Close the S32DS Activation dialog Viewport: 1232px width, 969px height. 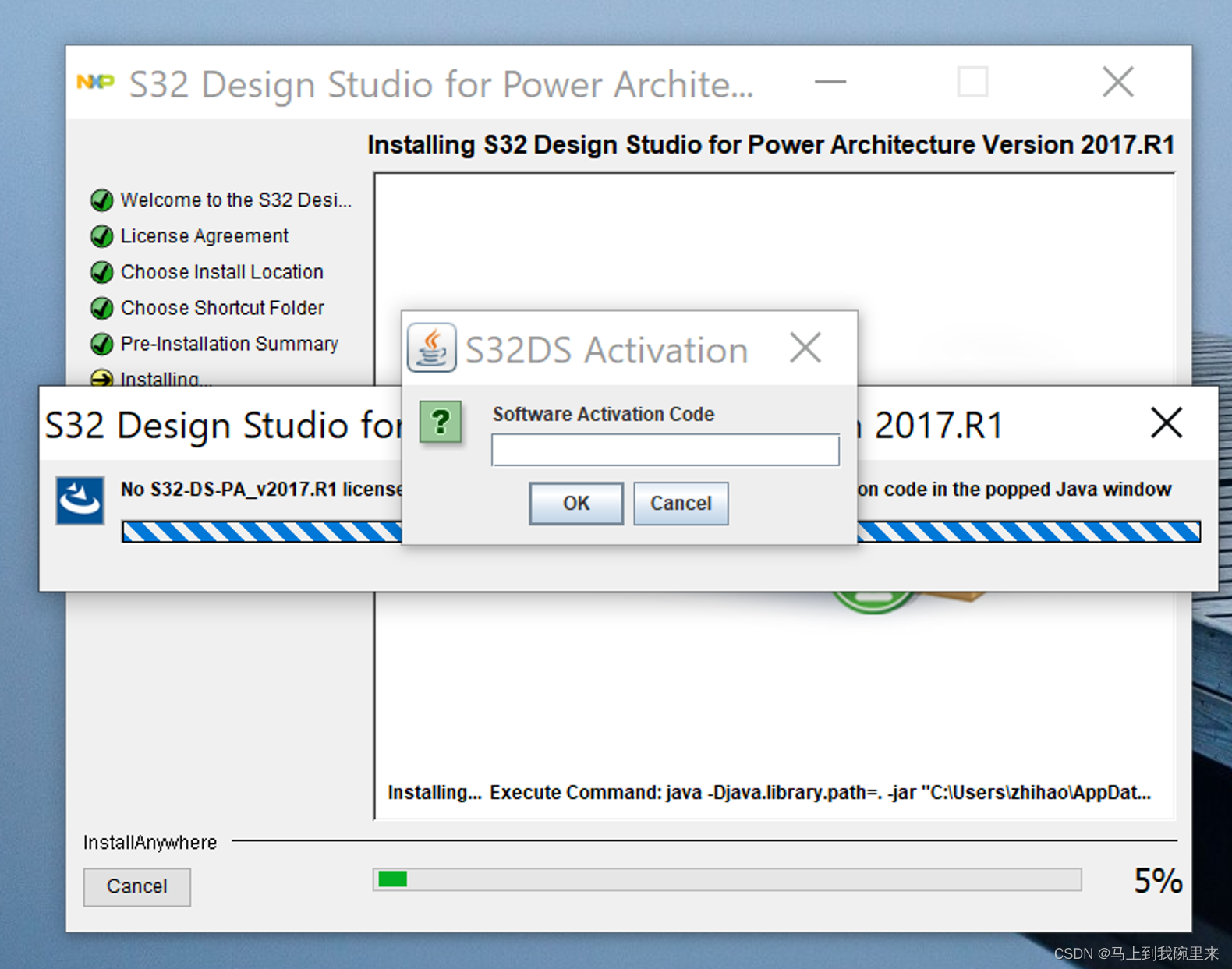805,348
